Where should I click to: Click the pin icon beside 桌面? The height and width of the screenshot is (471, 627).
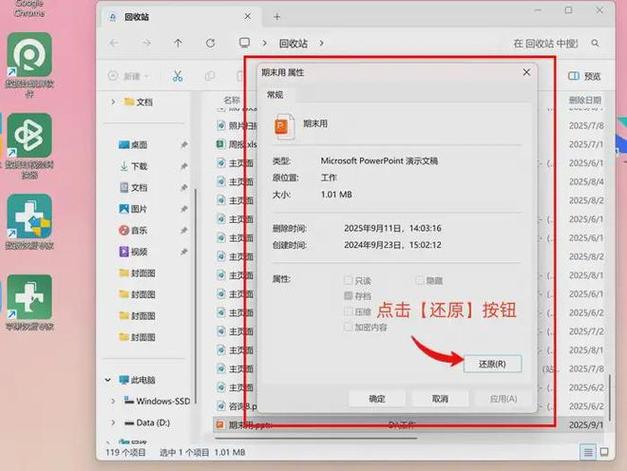(x=184, y=145)
